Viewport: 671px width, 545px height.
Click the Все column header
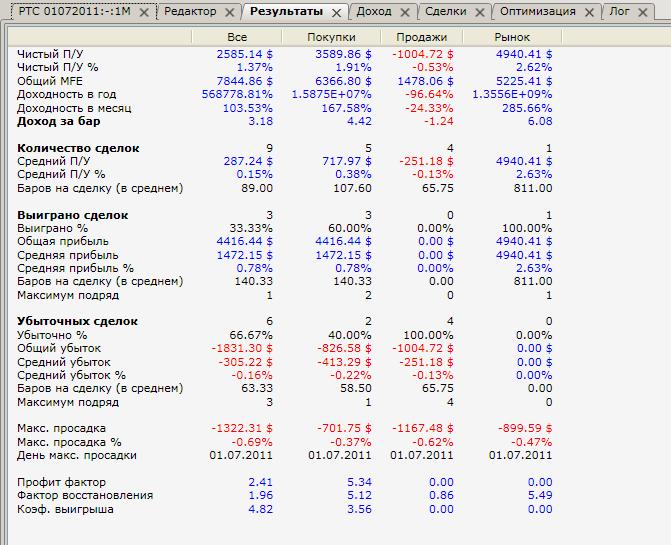coord(237,37)
